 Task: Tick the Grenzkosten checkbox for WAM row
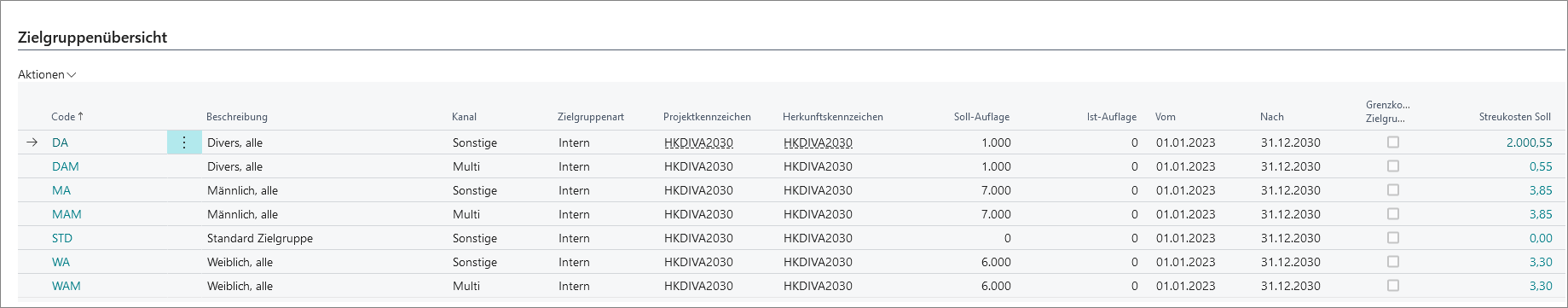(x=1393, y=286)
